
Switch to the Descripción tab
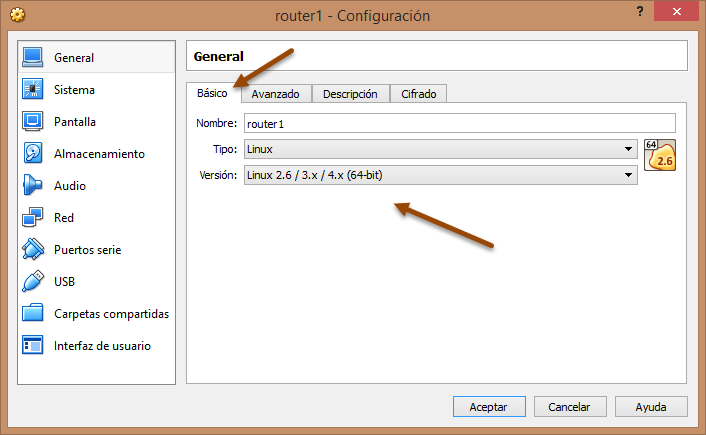(x=350, y=94)
